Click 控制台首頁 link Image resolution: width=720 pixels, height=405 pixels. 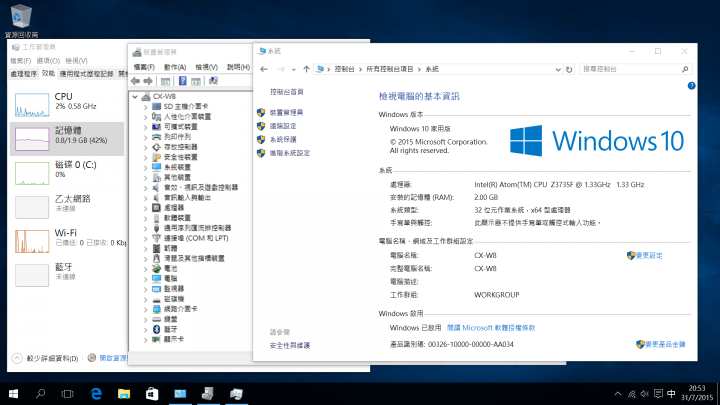[x=287, y=92]
